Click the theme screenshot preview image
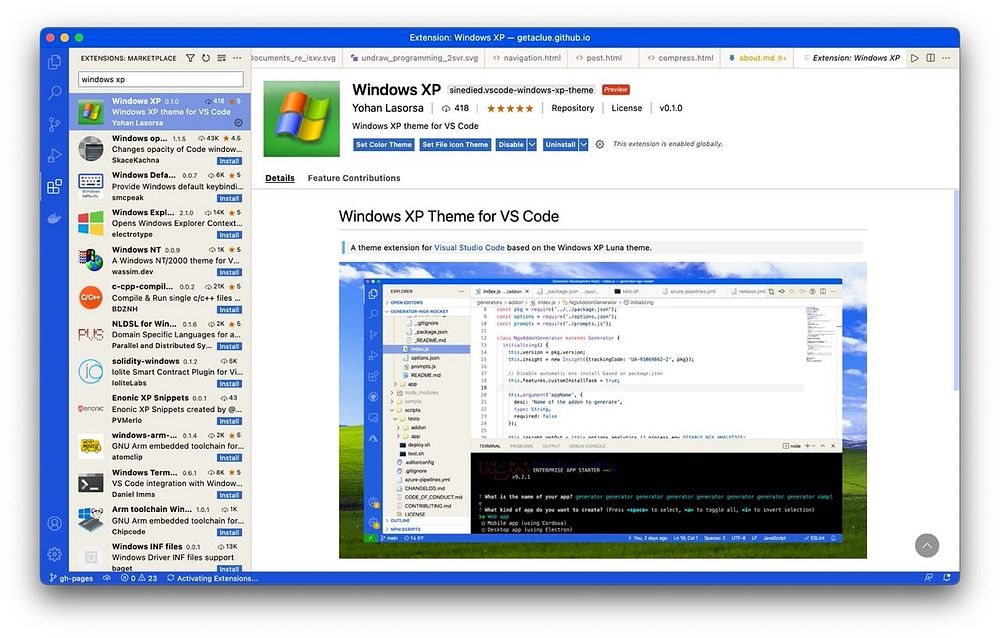 point(603,410)
